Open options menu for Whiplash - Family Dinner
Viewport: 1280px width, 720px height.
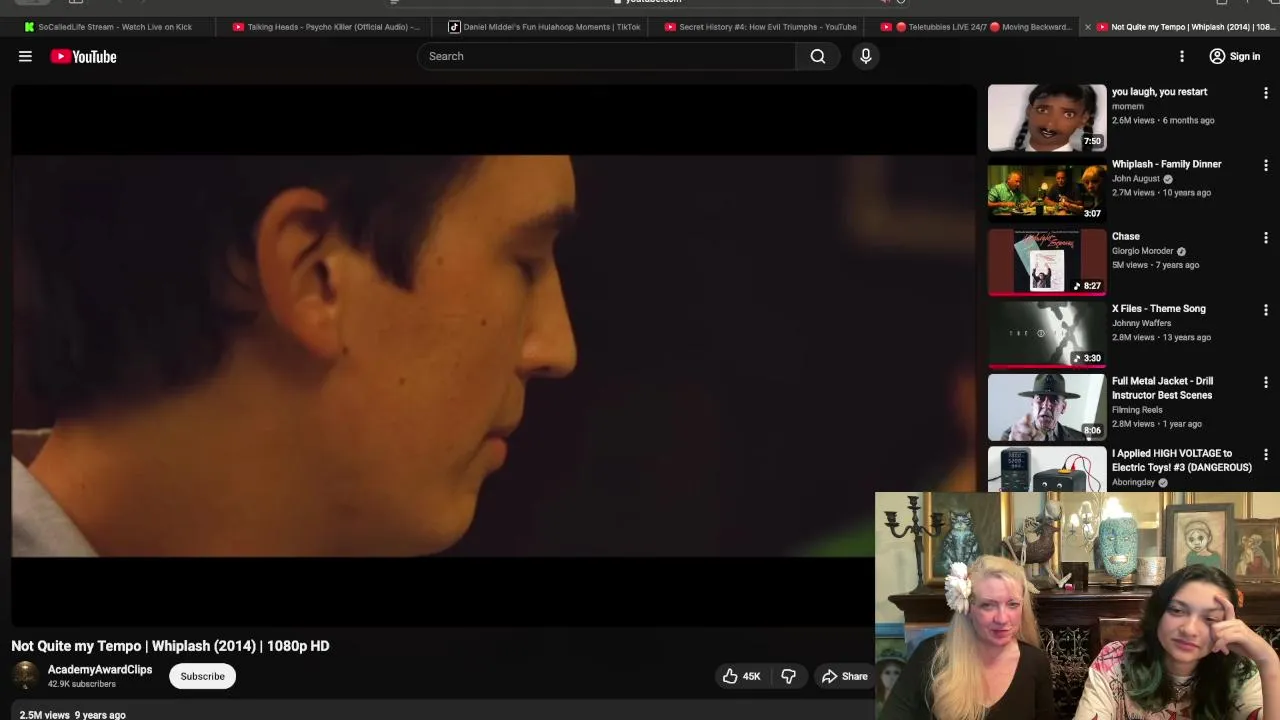click(x=1266, y=165)
